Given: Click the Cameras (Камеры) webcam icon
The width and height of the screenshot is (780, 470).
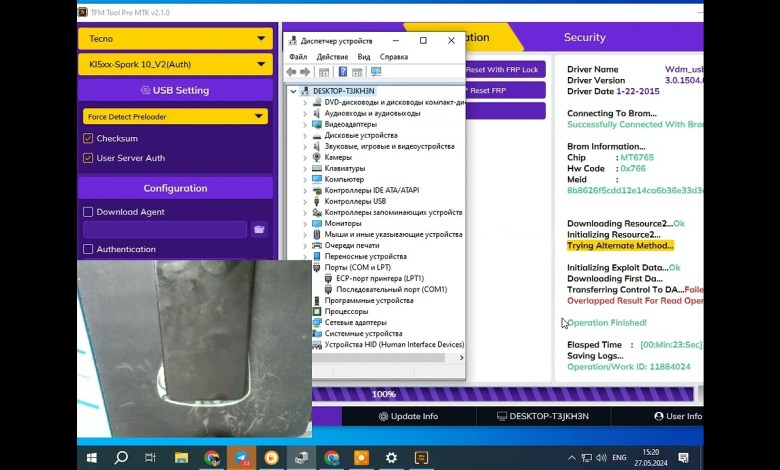Looking at the screenshot, I should [x=316, y=157].
